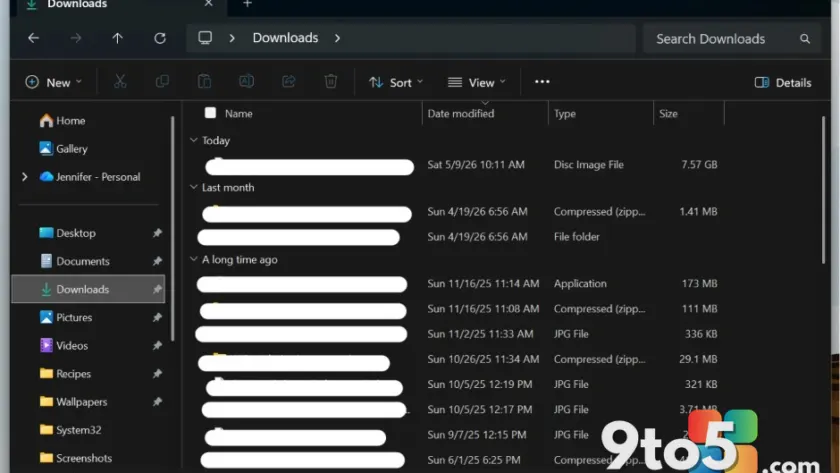Click the Rename toolbar icon
The width and height of the screenshot is (840, 473).
coord(246,81)
